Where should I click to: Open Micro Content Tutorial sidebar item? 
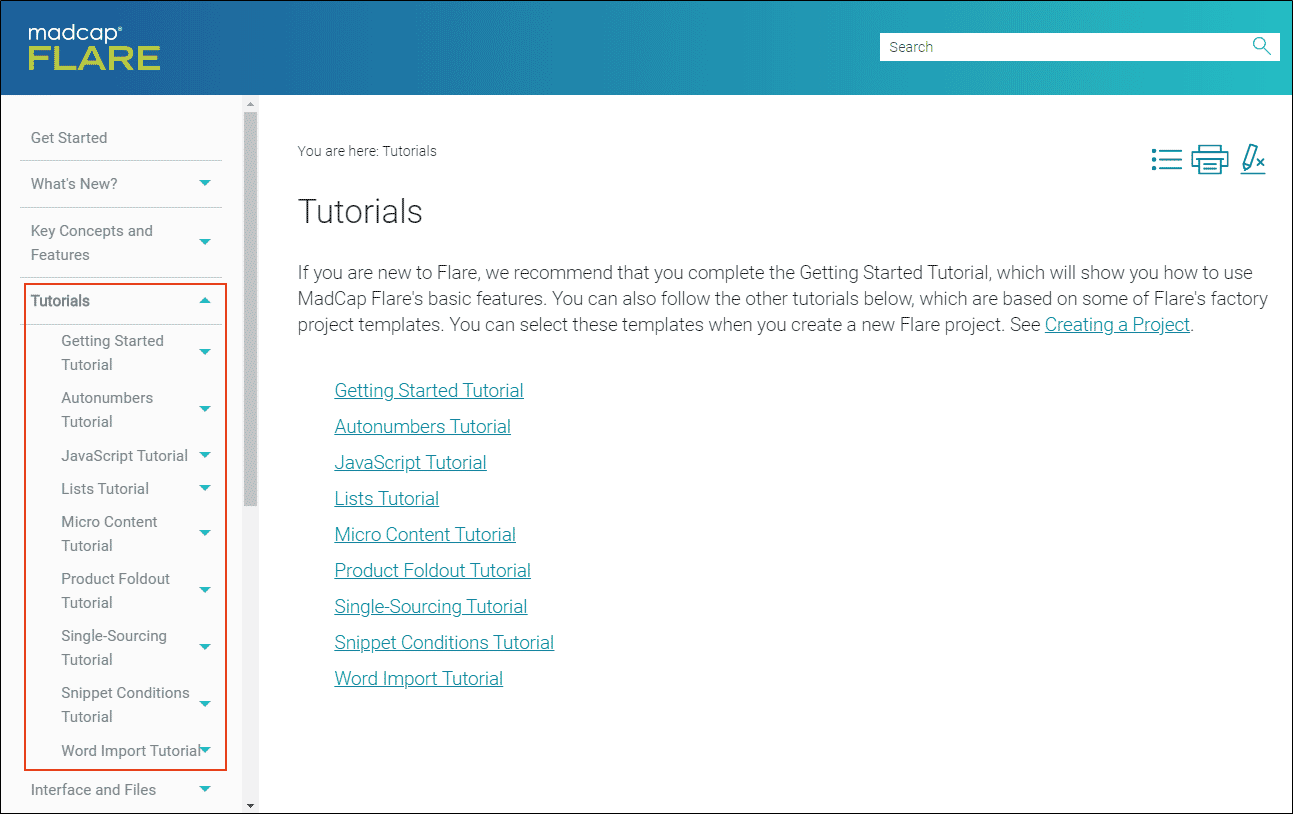coord(109,534)
